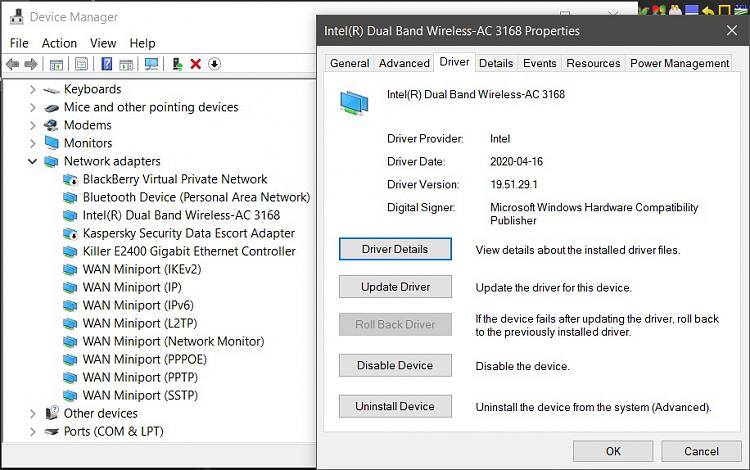
Task: Click the WAN Miniport (SSTP) adapter icon
Action: pos(70,396)
